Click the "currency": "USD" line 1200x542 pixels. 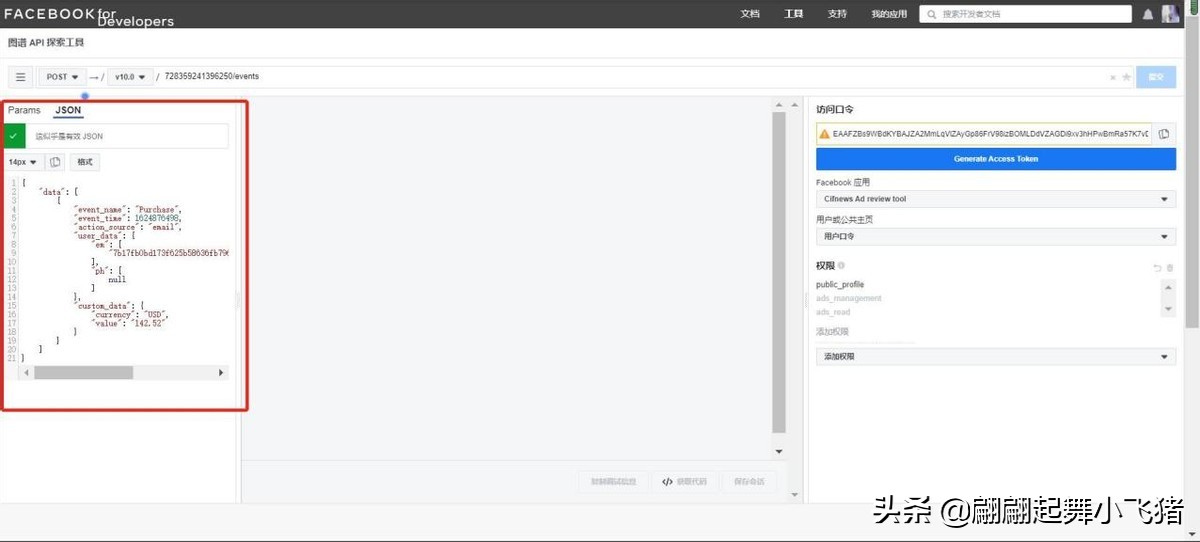coord(131,314)
